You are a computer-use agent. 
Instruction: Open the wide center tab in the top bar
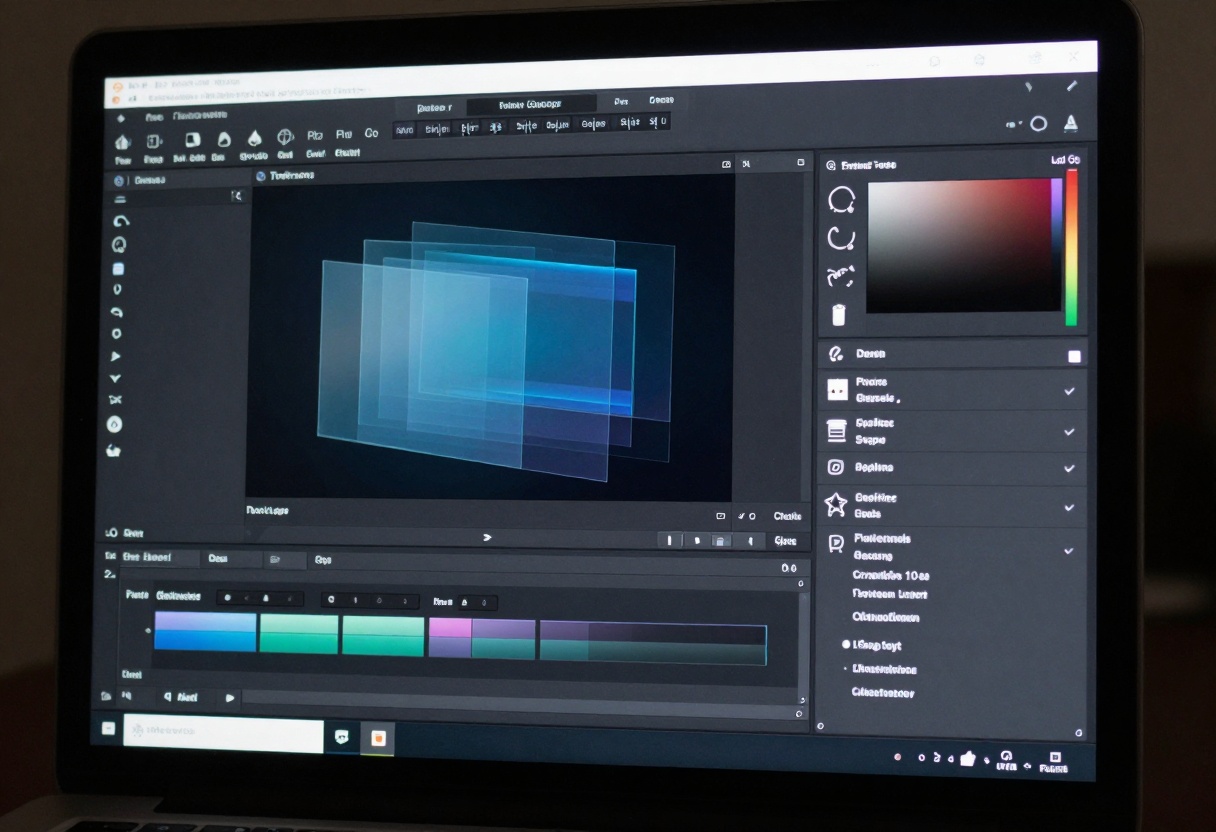click(x=531, y=104)
